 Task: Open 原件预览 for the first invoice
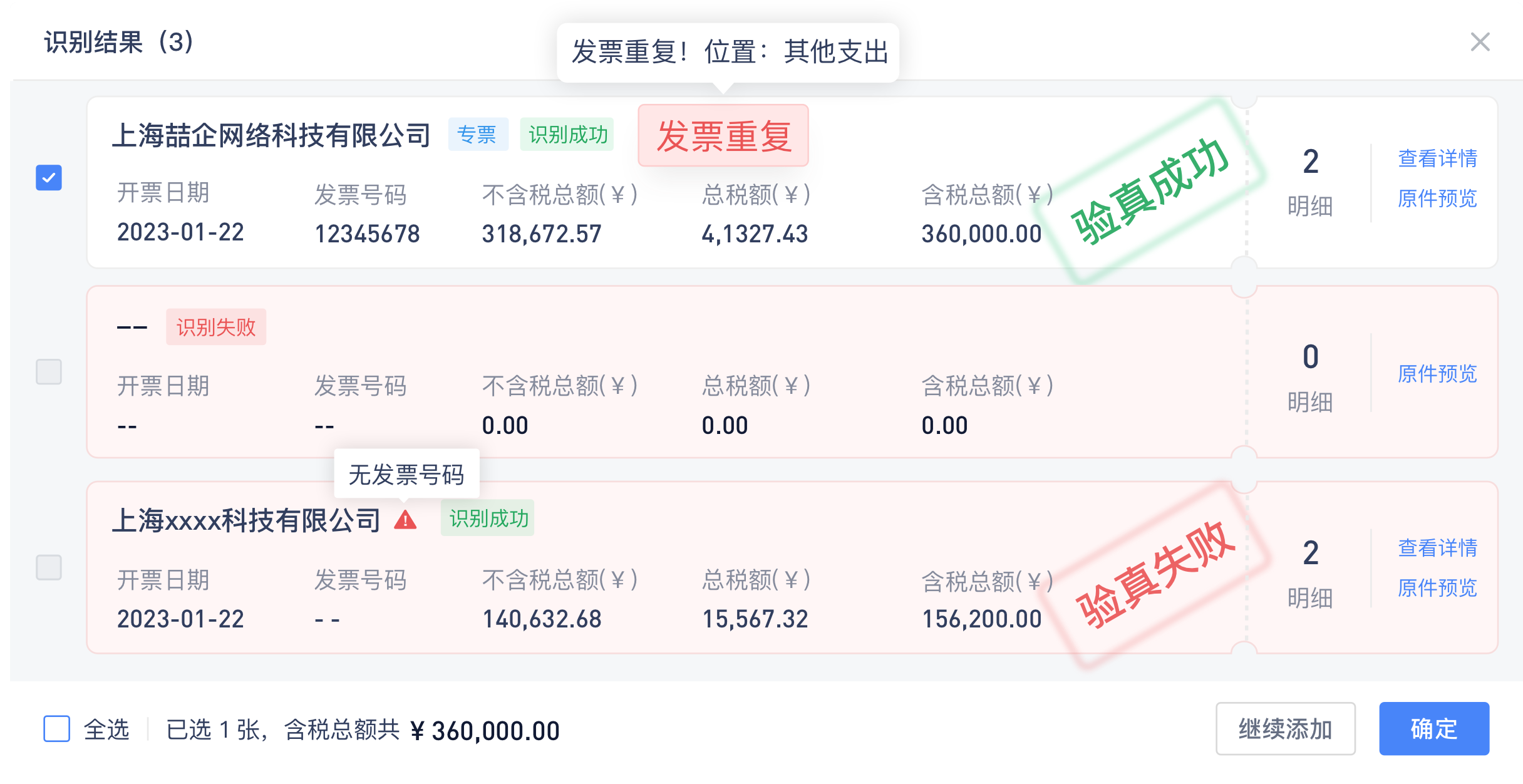(x=1437, y=199)
